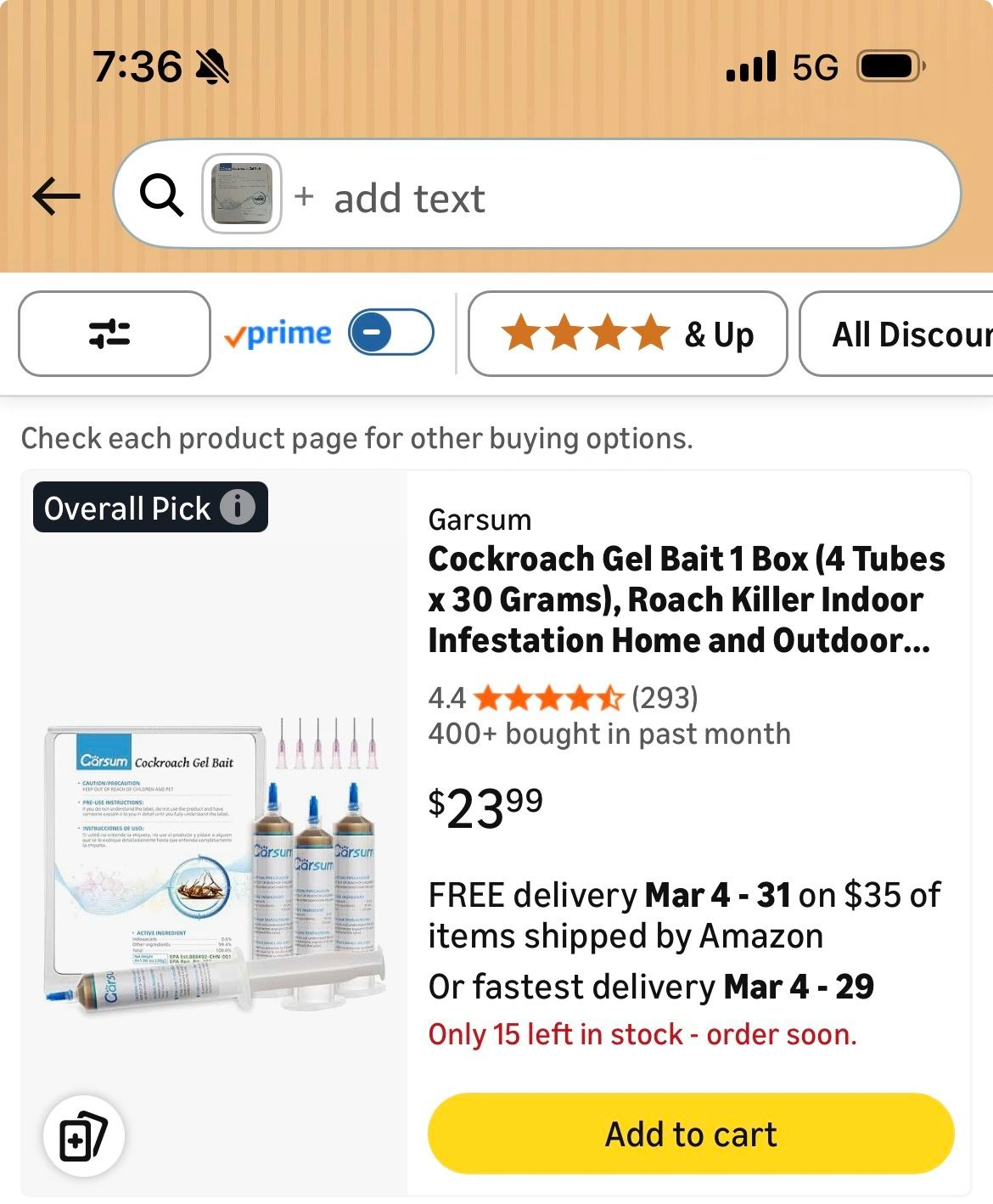Open the filter sliders icon button
The height and width of the screenshot is (1204, 993).
point(114,334)
